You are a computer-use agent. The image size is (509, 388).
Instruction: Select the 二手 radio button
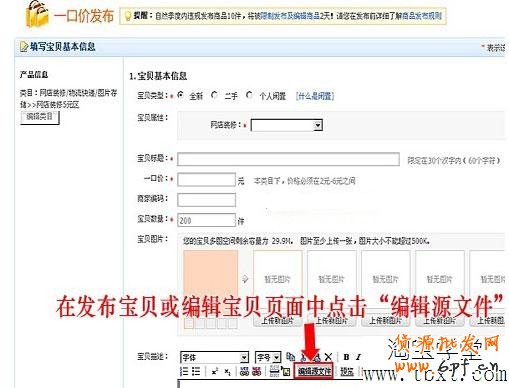[x=214, y=95]
